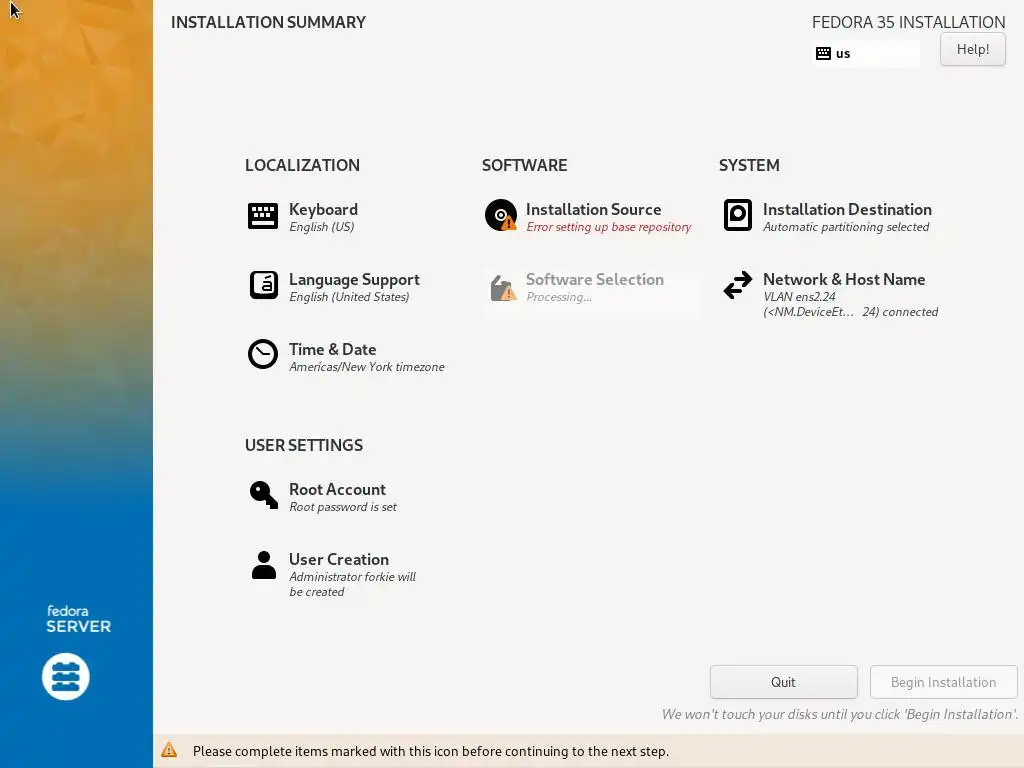
Task: Open the Root Account key icon
Action: (263, 494)
